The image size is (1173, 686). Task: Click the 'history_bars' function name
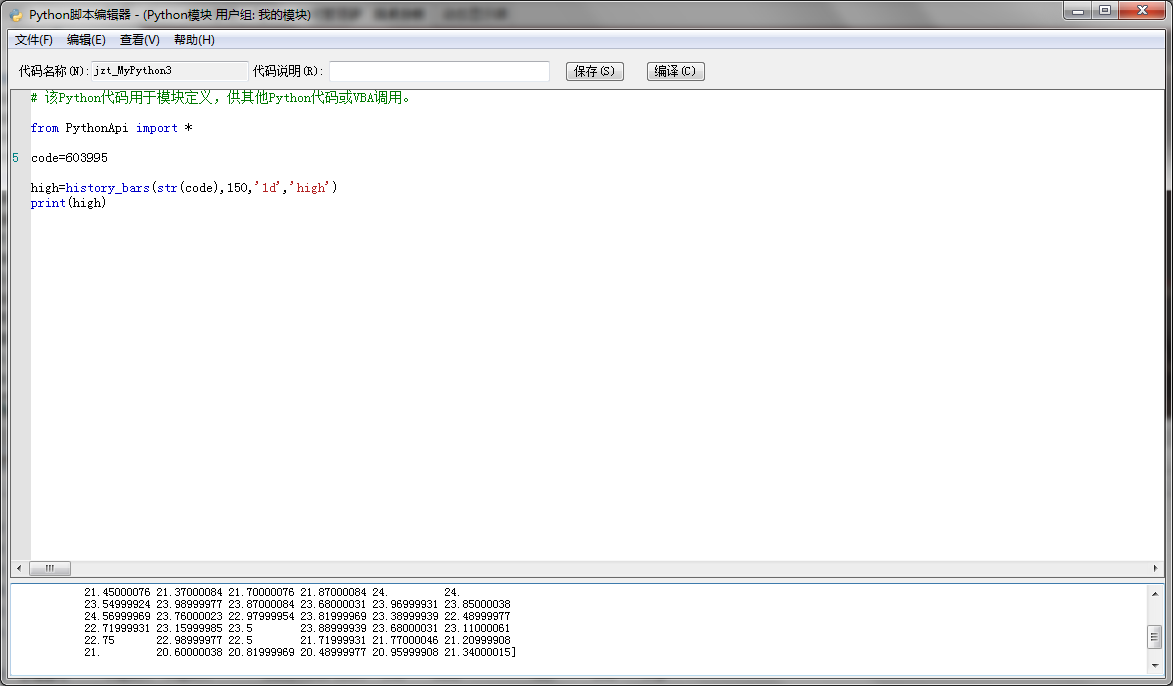pyautogui.click(x=108, y=188)
